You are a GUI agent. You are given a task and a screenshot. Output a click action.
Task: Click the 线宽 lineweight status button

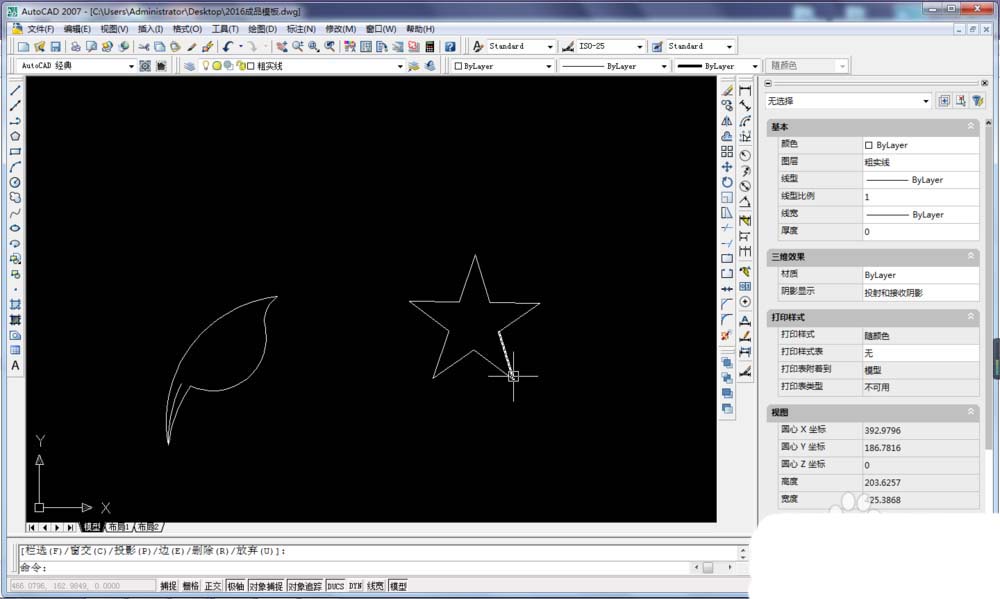[x=376, y=586]
